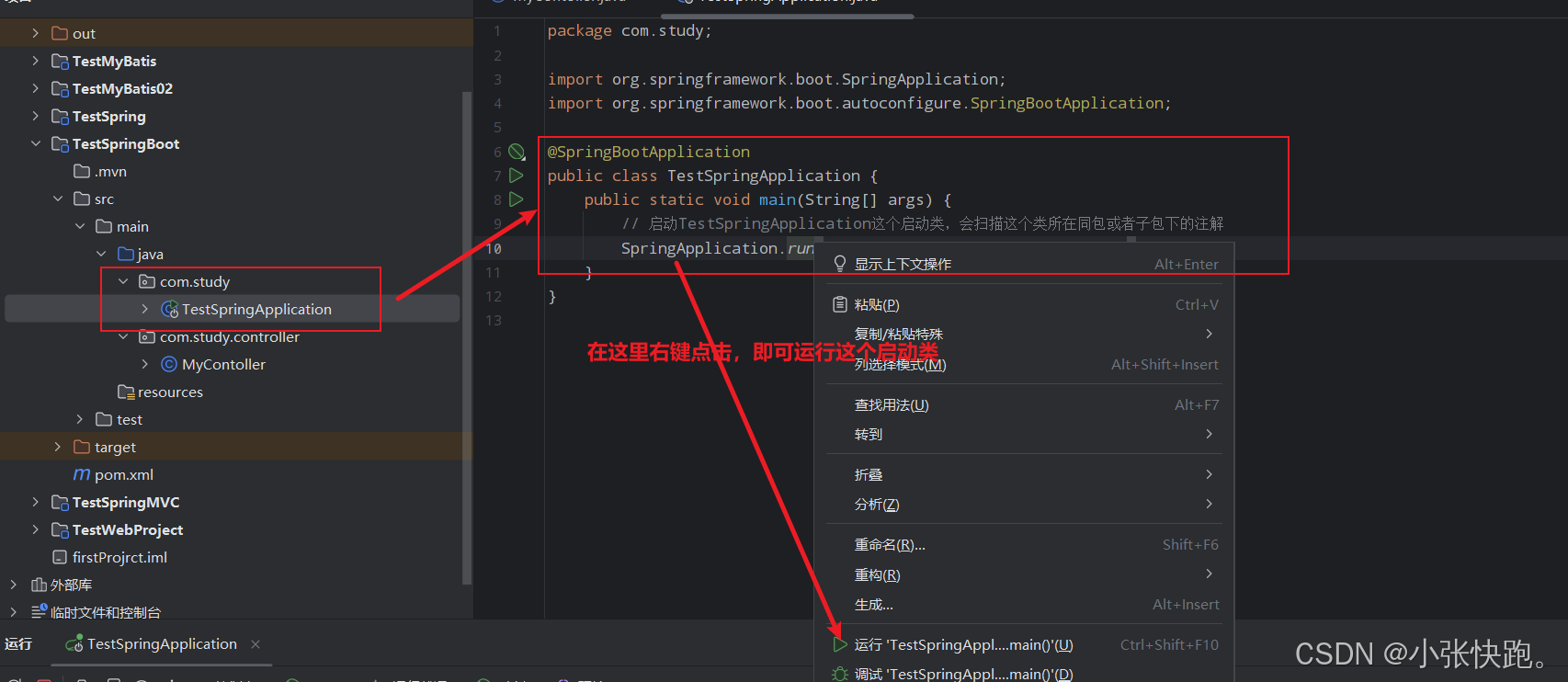Collapse the main folder
The image size is (1568, 682).
pos(79,226)
